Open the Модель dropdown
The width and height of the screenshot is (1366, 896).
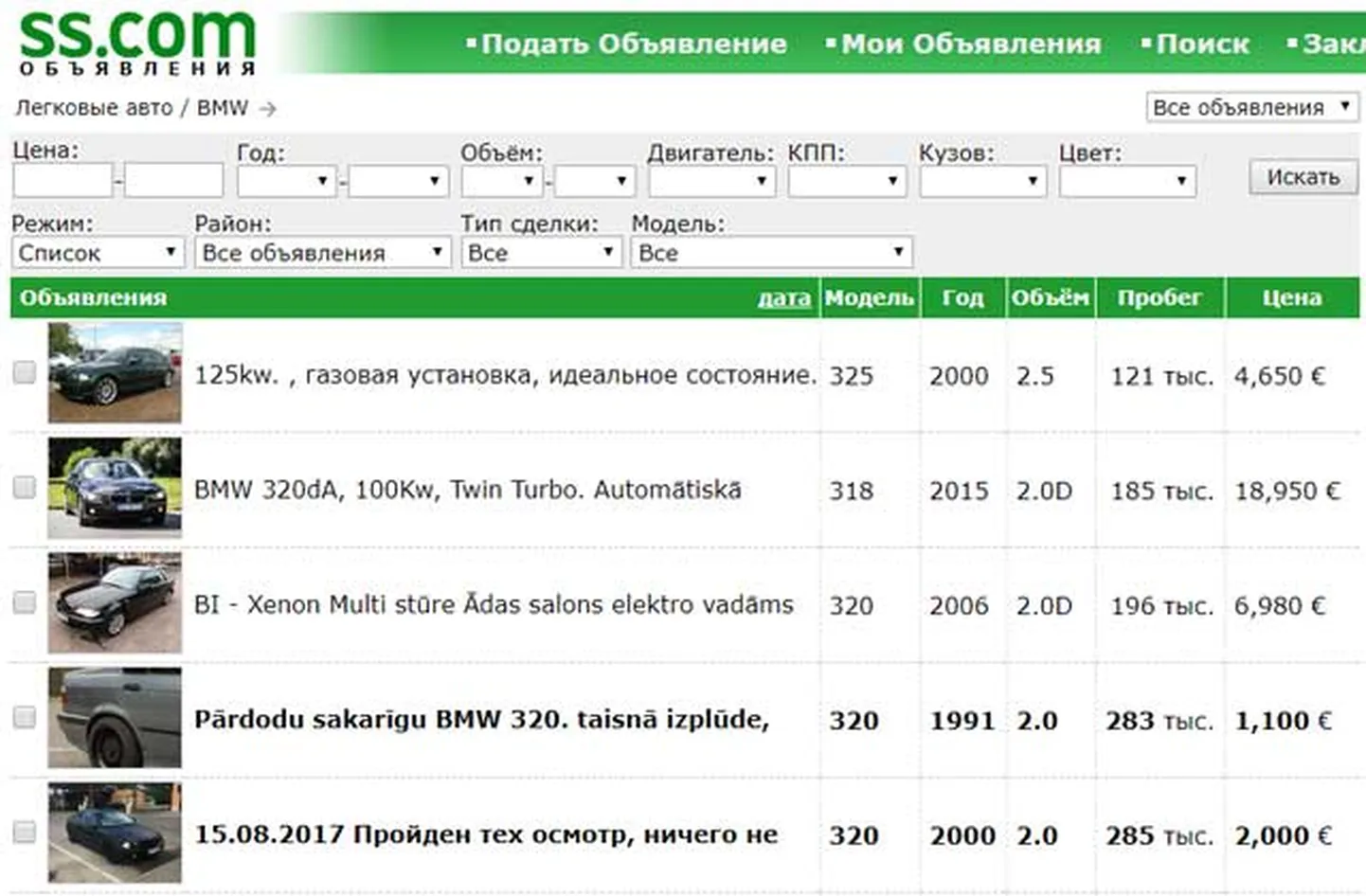[x=771, y=252]
